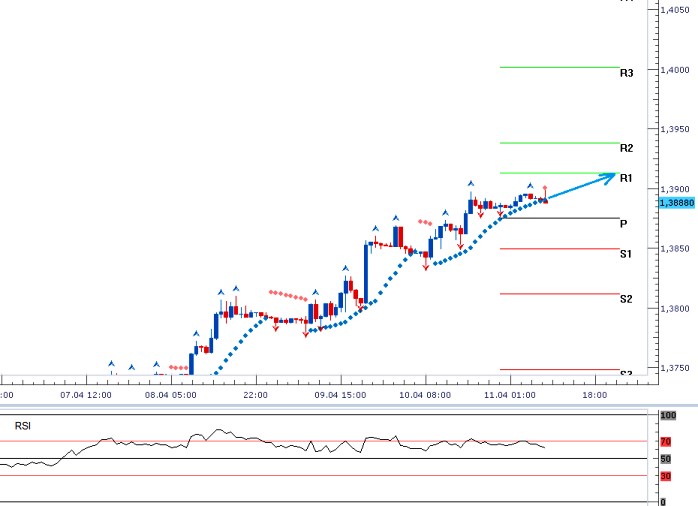The height and width of the screenshot is (506, 698).
Task: Select the S2 support label
Action: pyautogui.click(x=626, y=299)
